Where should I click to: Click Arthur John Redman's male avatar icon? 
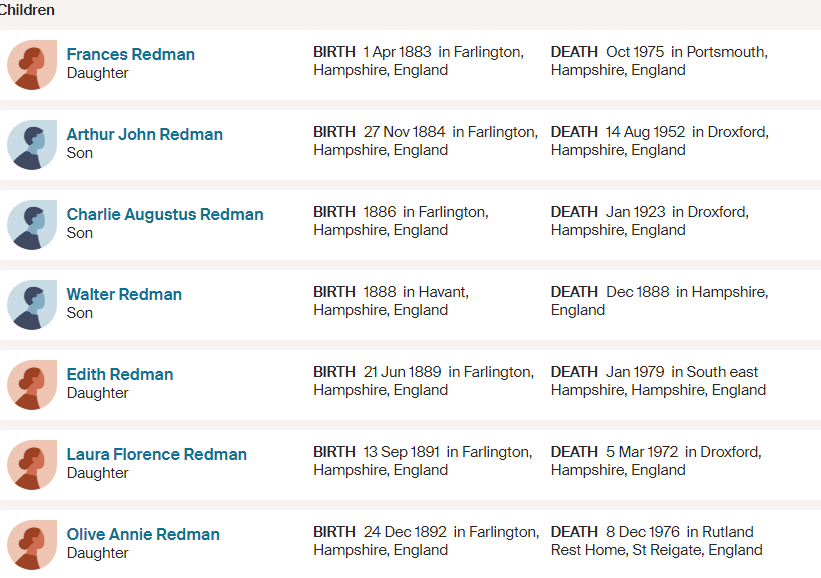click(x=32, y=145)
